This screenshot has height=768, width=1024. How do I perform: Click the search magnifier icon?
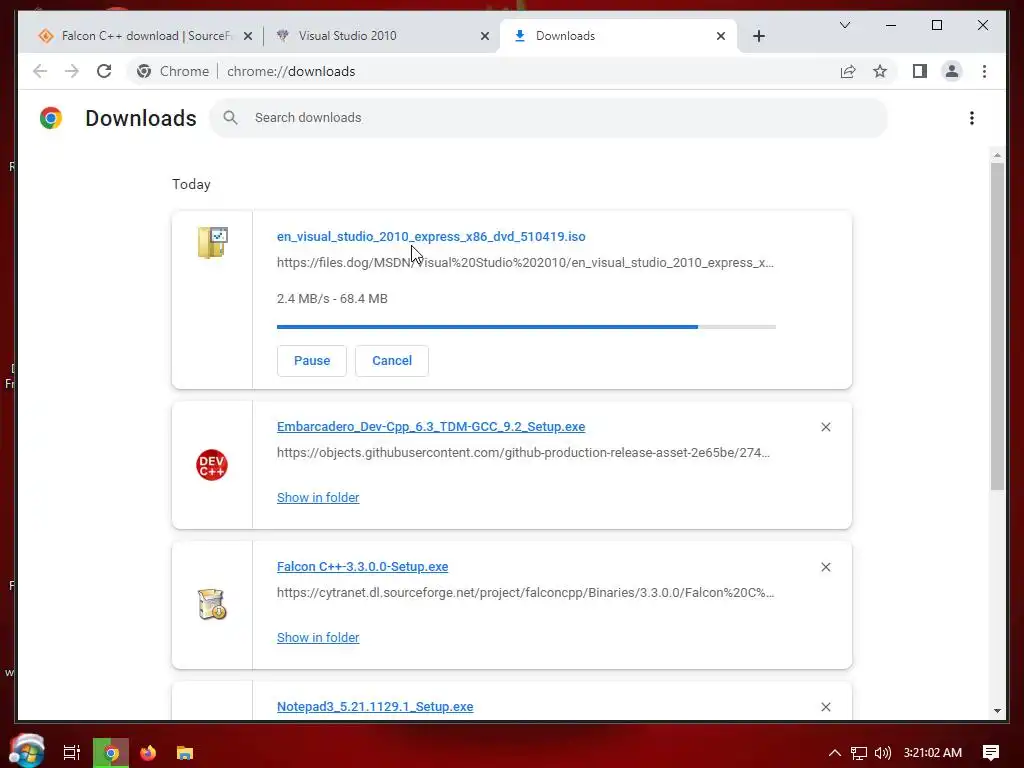coord(230,118)
